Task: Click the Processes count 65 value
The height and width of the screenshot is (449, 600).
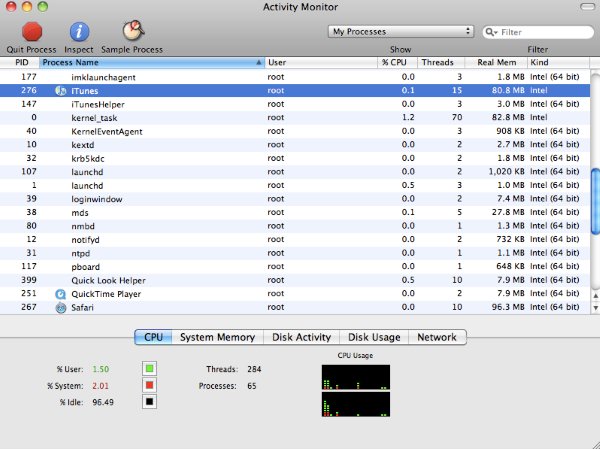Action: coord(251,386)
